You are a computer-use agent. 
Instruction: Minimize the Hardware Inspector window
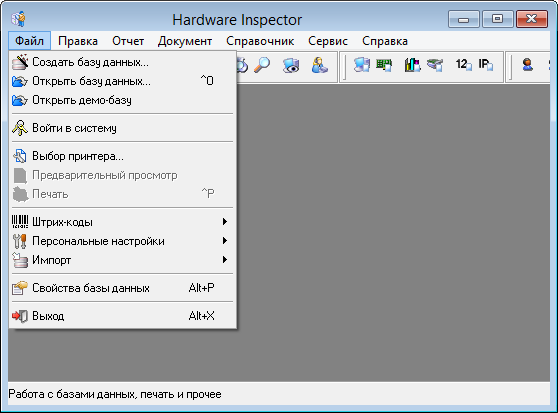click(464, 19)
